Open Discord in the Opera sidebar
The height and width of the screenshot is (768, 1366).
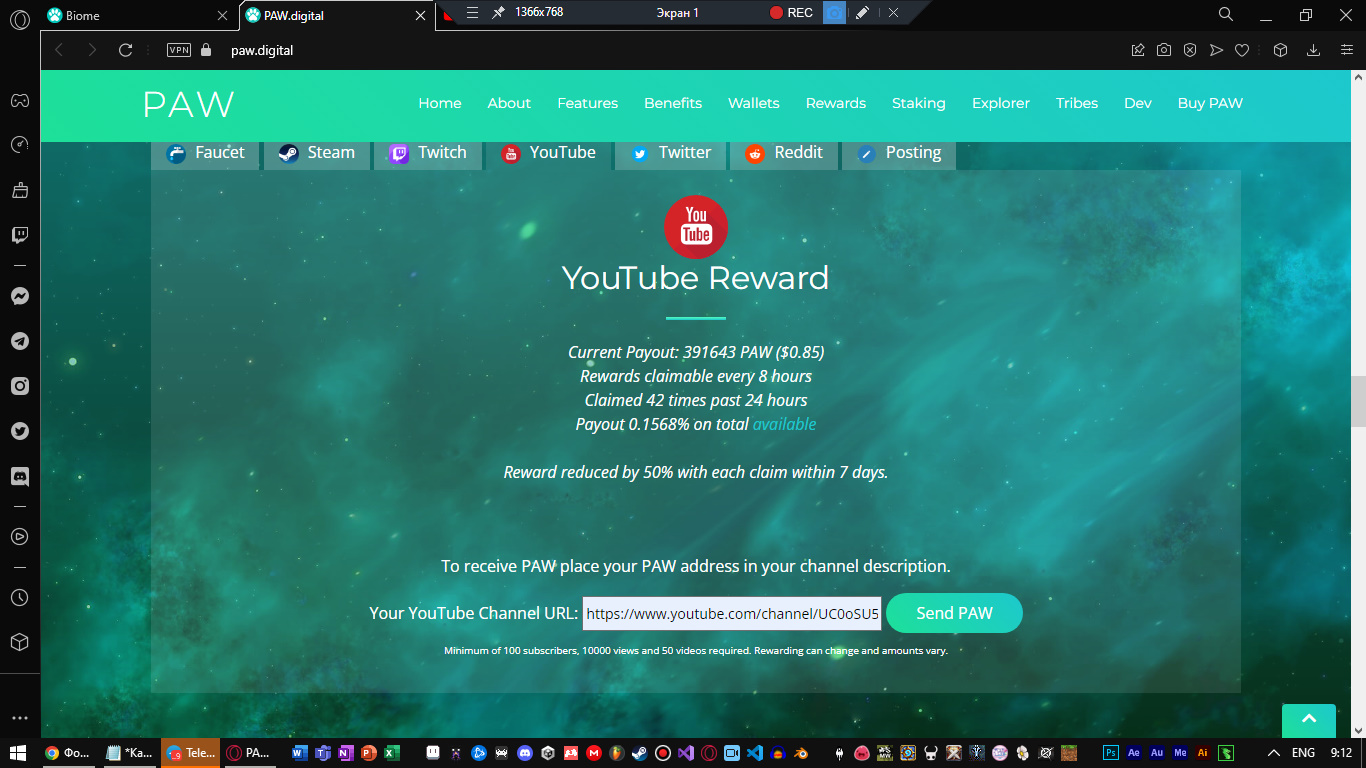tap(20, 476)
